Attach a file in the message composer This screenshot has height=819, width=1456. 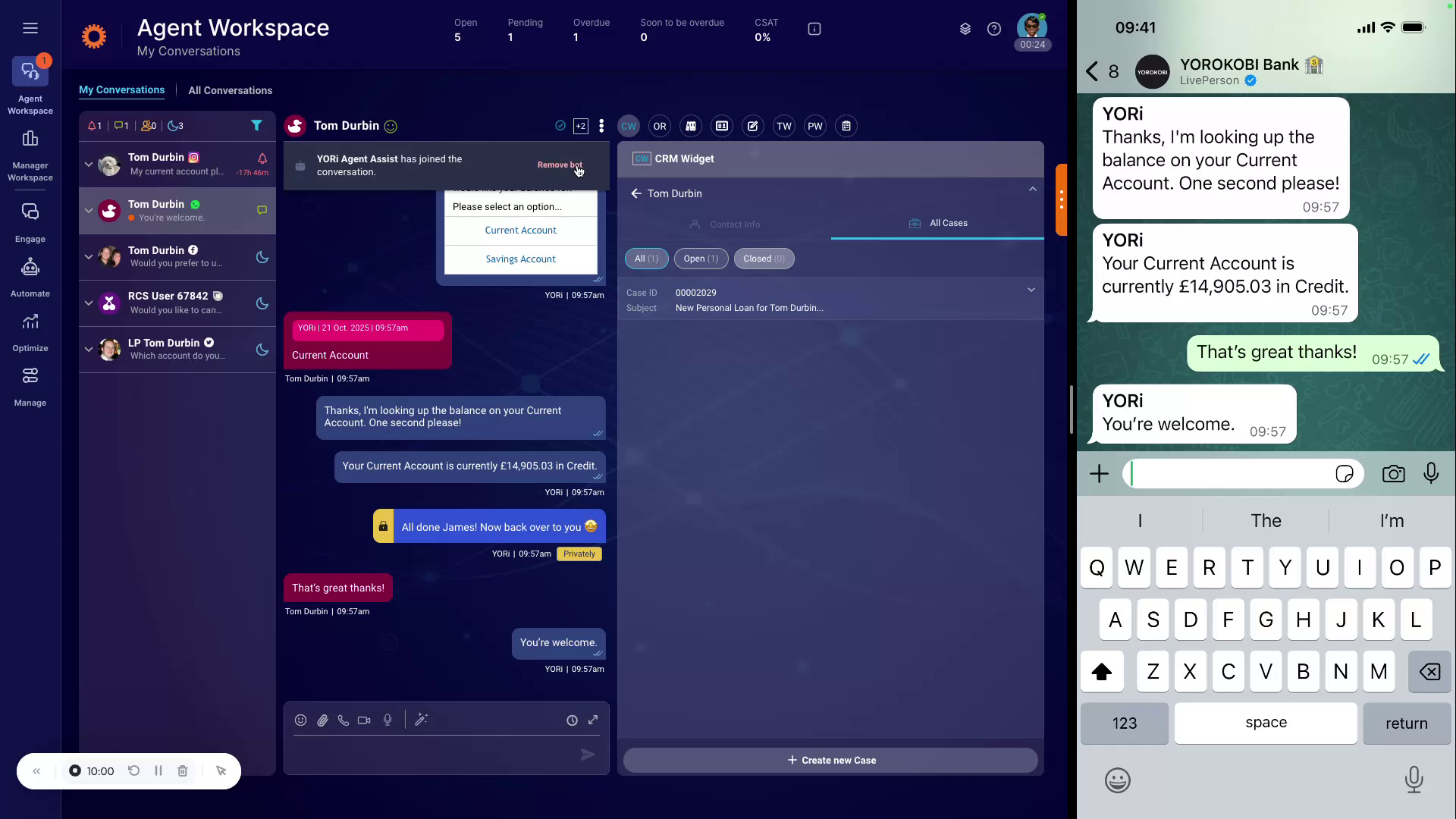coord(322,720)
